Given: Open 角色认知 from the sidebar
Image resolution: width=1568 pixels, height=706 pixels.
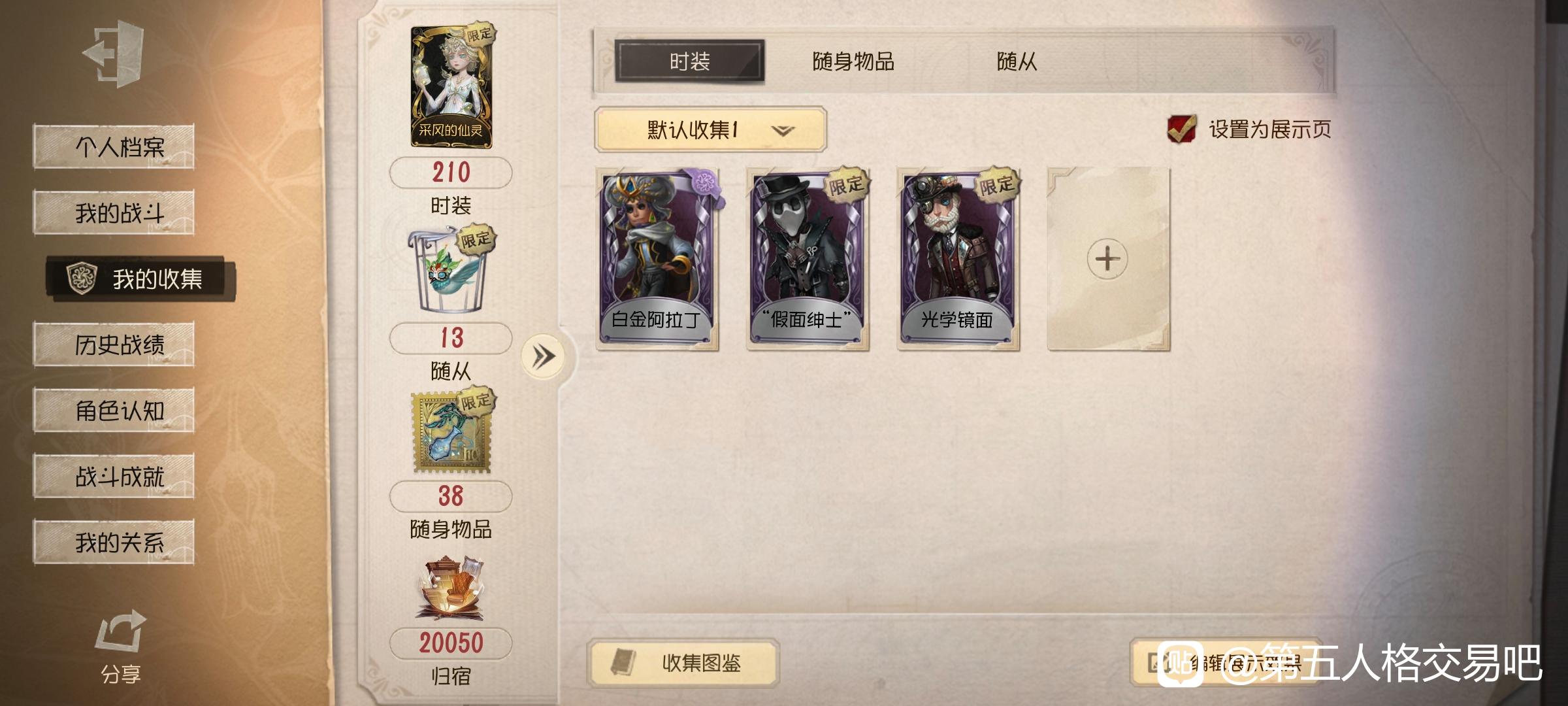Looking at the screenshot, I should pos(114,410).
